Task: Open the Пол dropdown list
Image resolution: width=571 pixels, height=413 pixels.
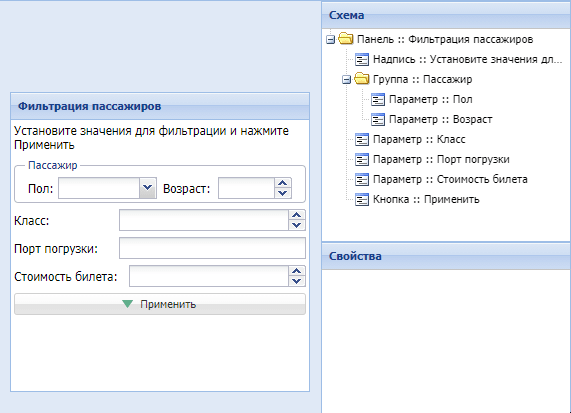Action: click(147, 188)
